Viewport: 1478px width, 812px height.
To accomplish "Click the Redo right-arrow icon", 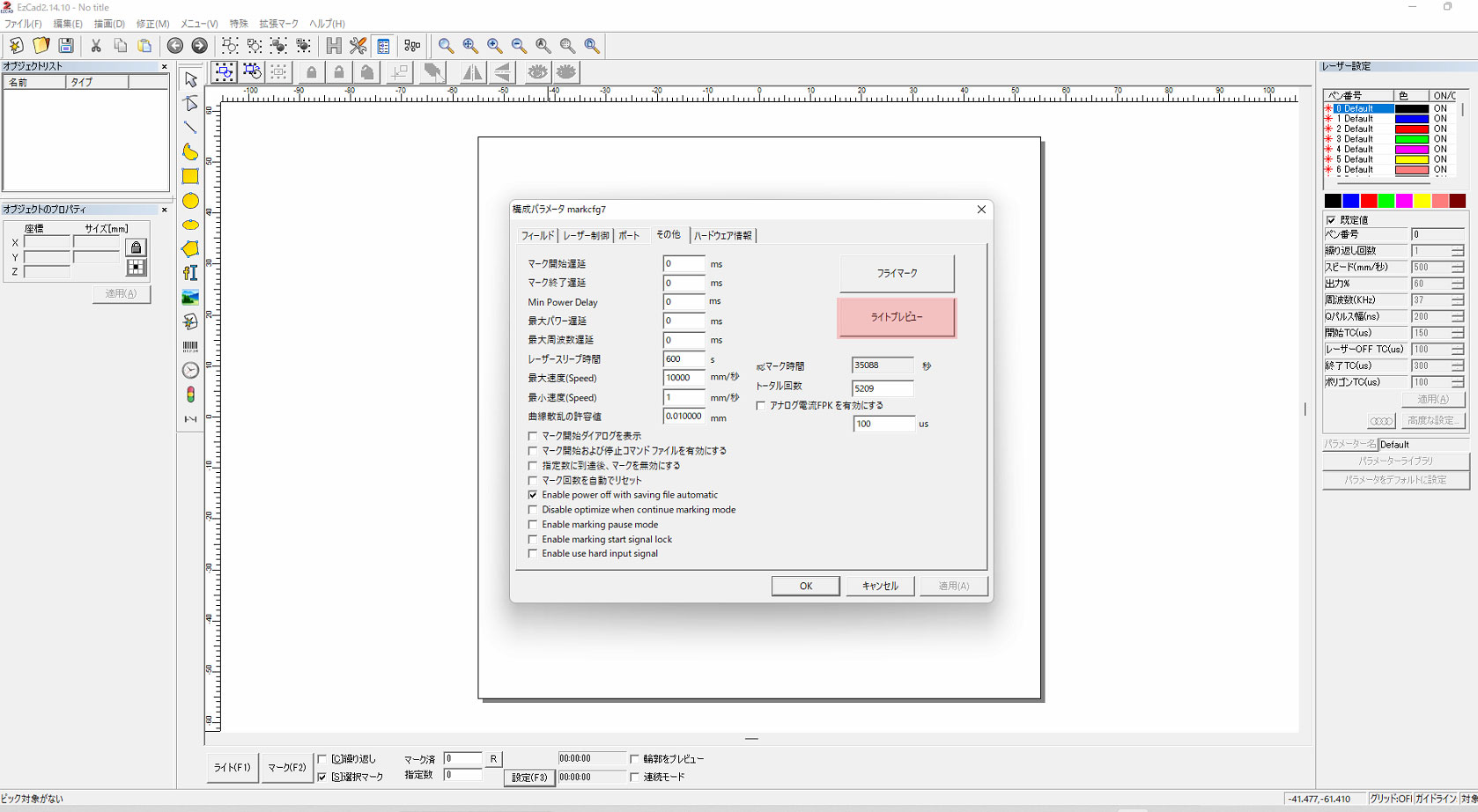I will [200, 46].
